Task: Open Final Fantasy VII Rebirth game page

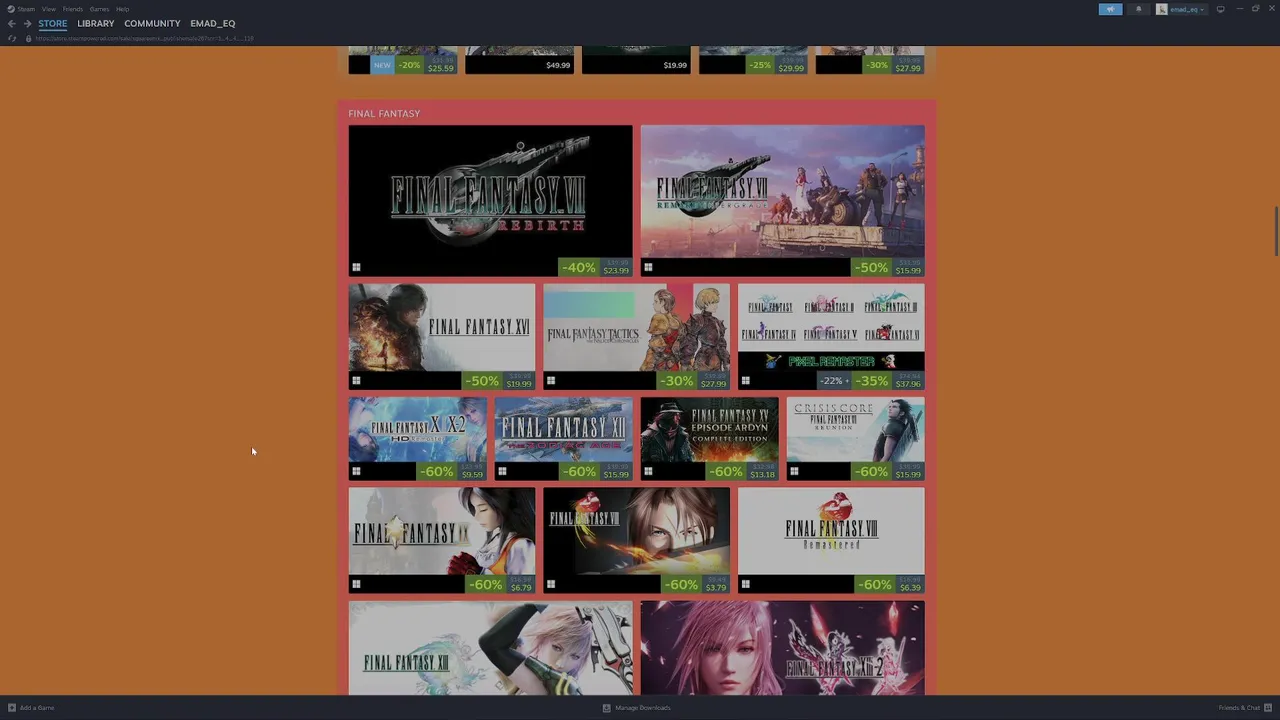Action: pos(490,200)
